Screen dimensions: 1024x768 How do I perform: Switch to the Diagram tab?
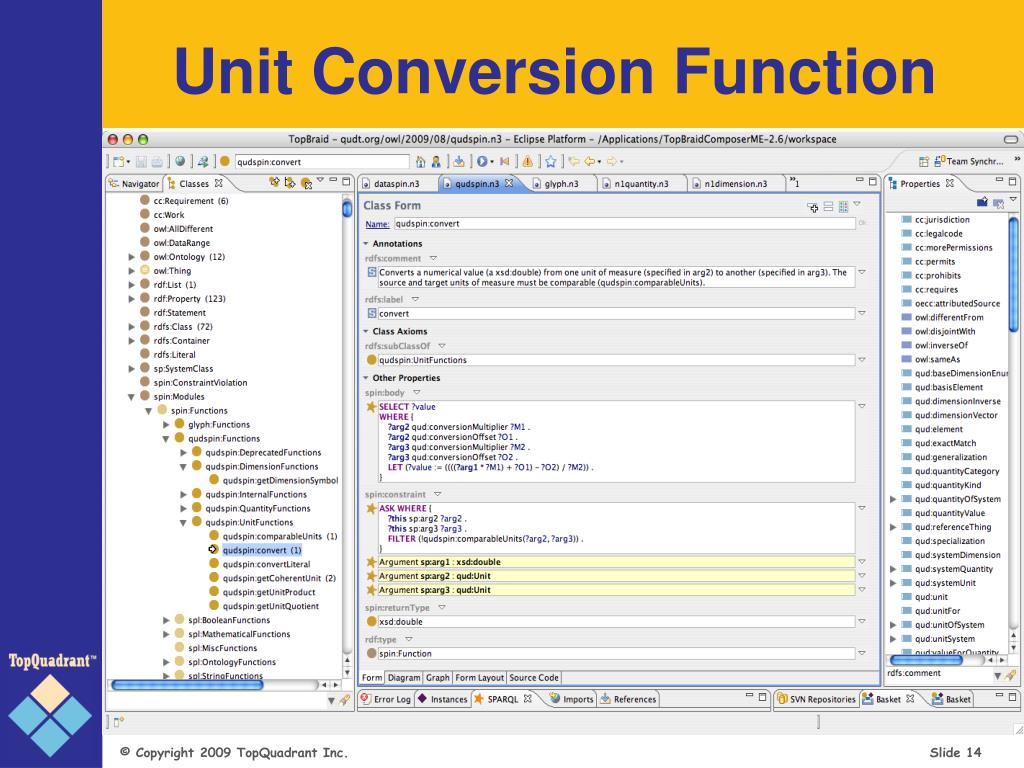(404, 678)
